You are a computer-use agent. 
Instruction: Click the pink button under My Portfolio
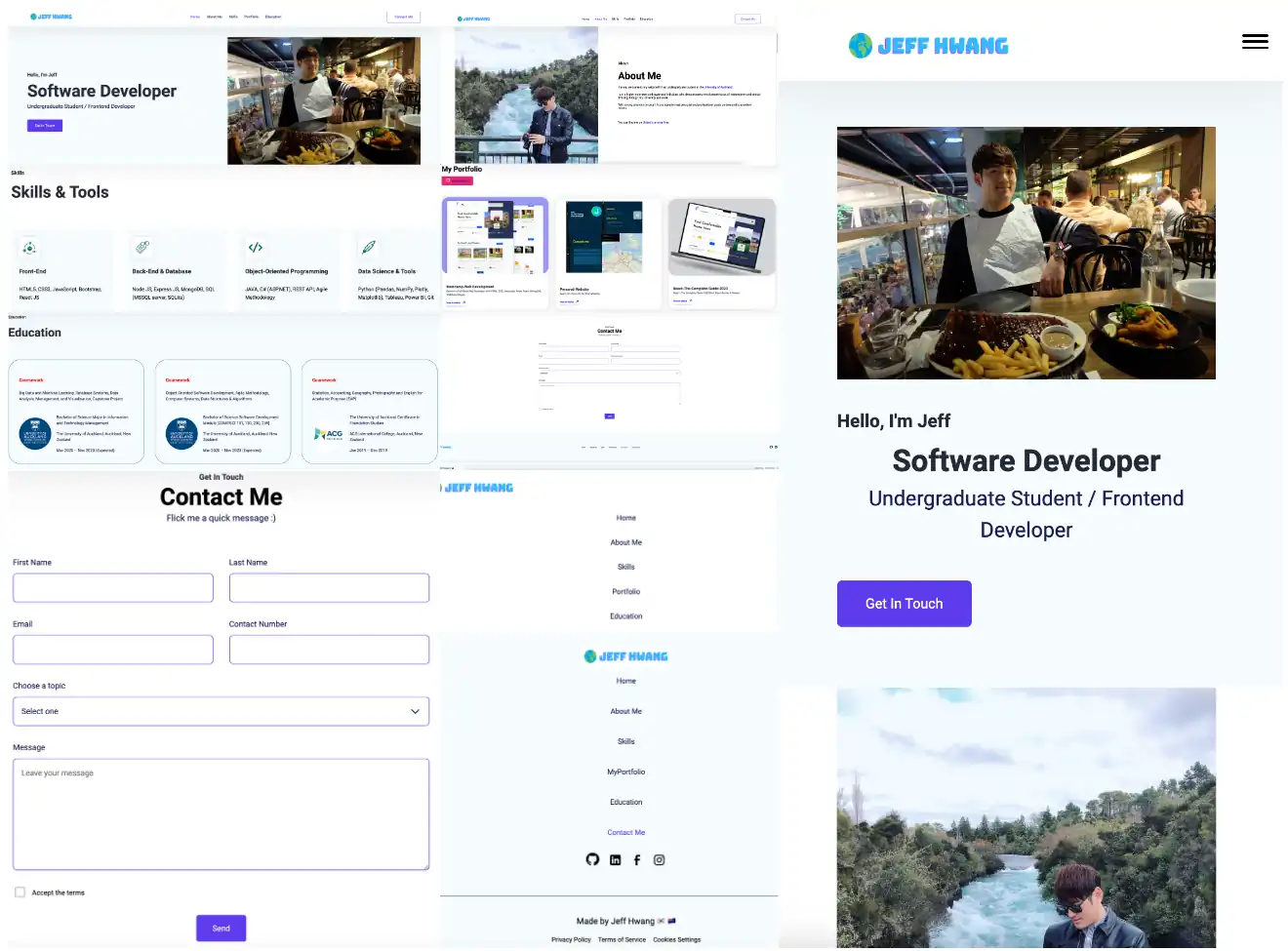[459, 180]
